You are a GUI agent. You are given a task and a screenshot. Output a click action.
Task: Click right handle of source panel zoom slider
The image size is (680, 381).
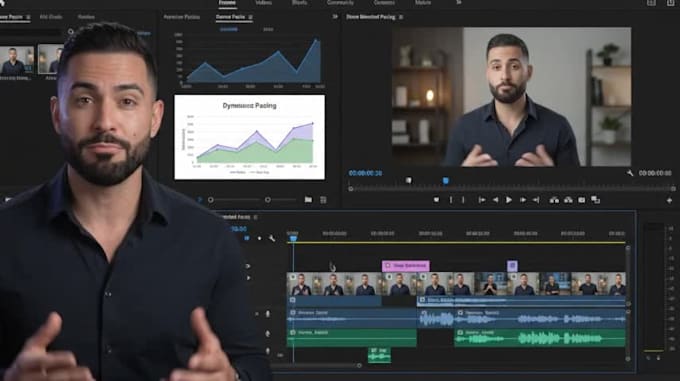tap(268, 200)
